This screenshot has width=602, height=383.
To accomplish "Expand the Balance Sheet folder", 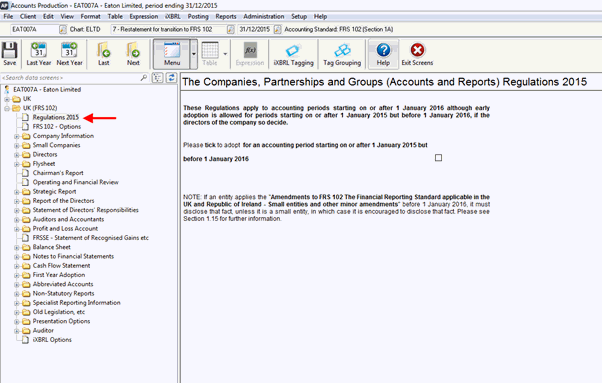I will point(17,248).
